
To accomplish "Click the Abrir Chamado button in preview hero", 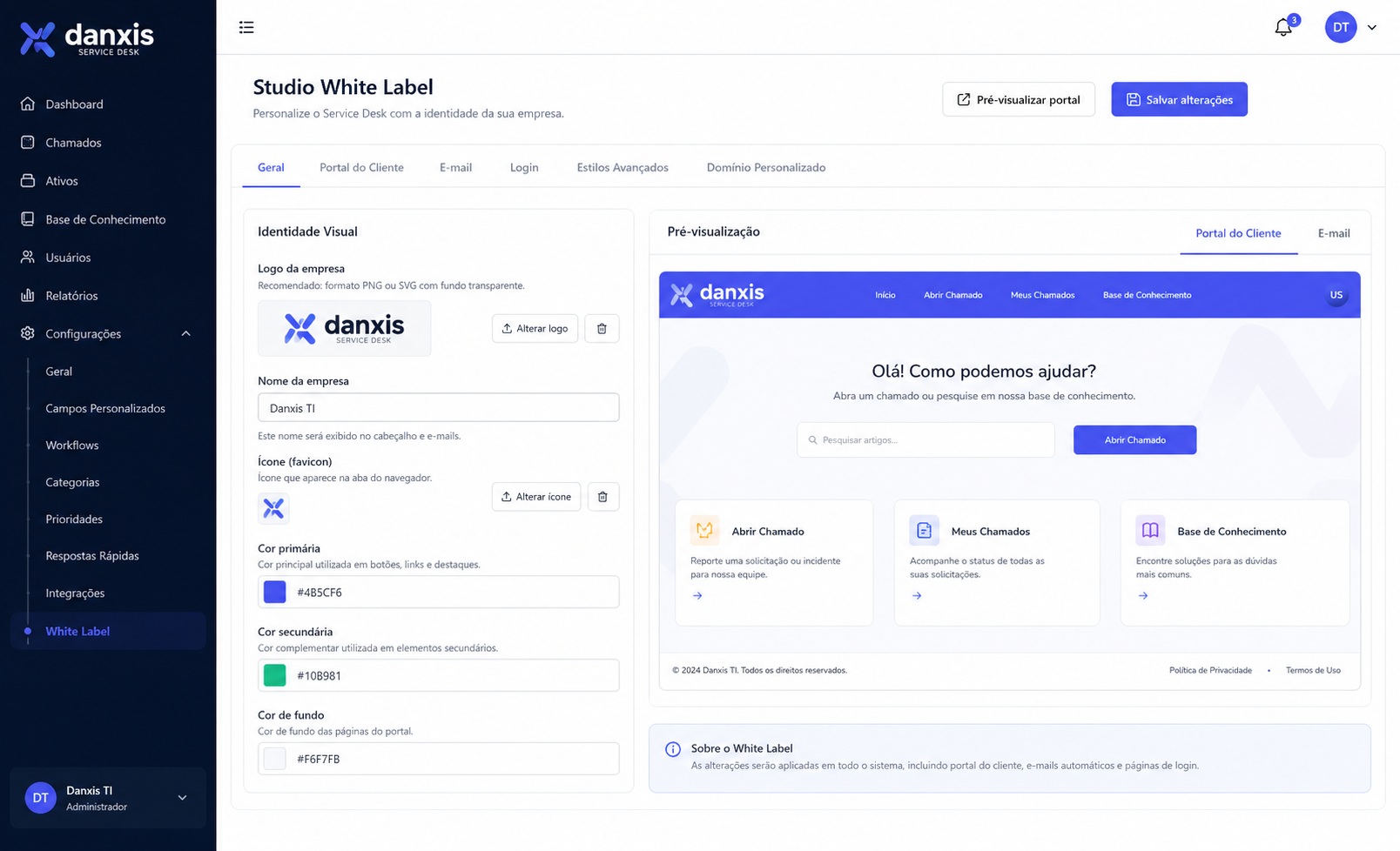I will [x=1134, y=439].
